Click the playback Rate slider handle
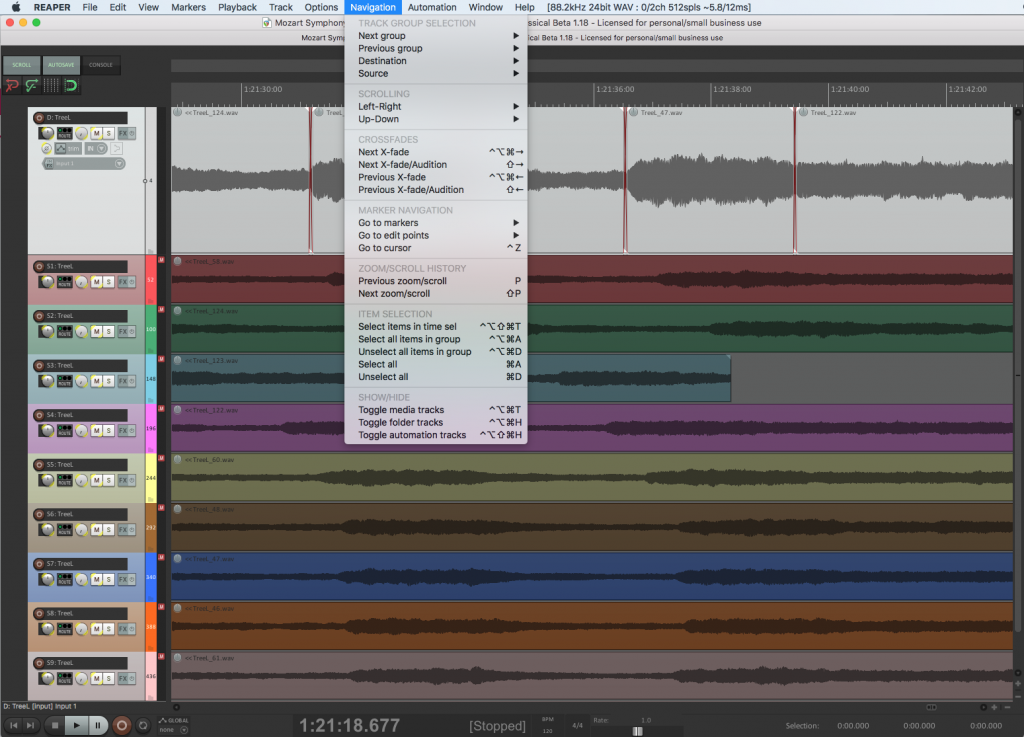The width and height of the screenshot is (1024, 737). tap(637, 731)
